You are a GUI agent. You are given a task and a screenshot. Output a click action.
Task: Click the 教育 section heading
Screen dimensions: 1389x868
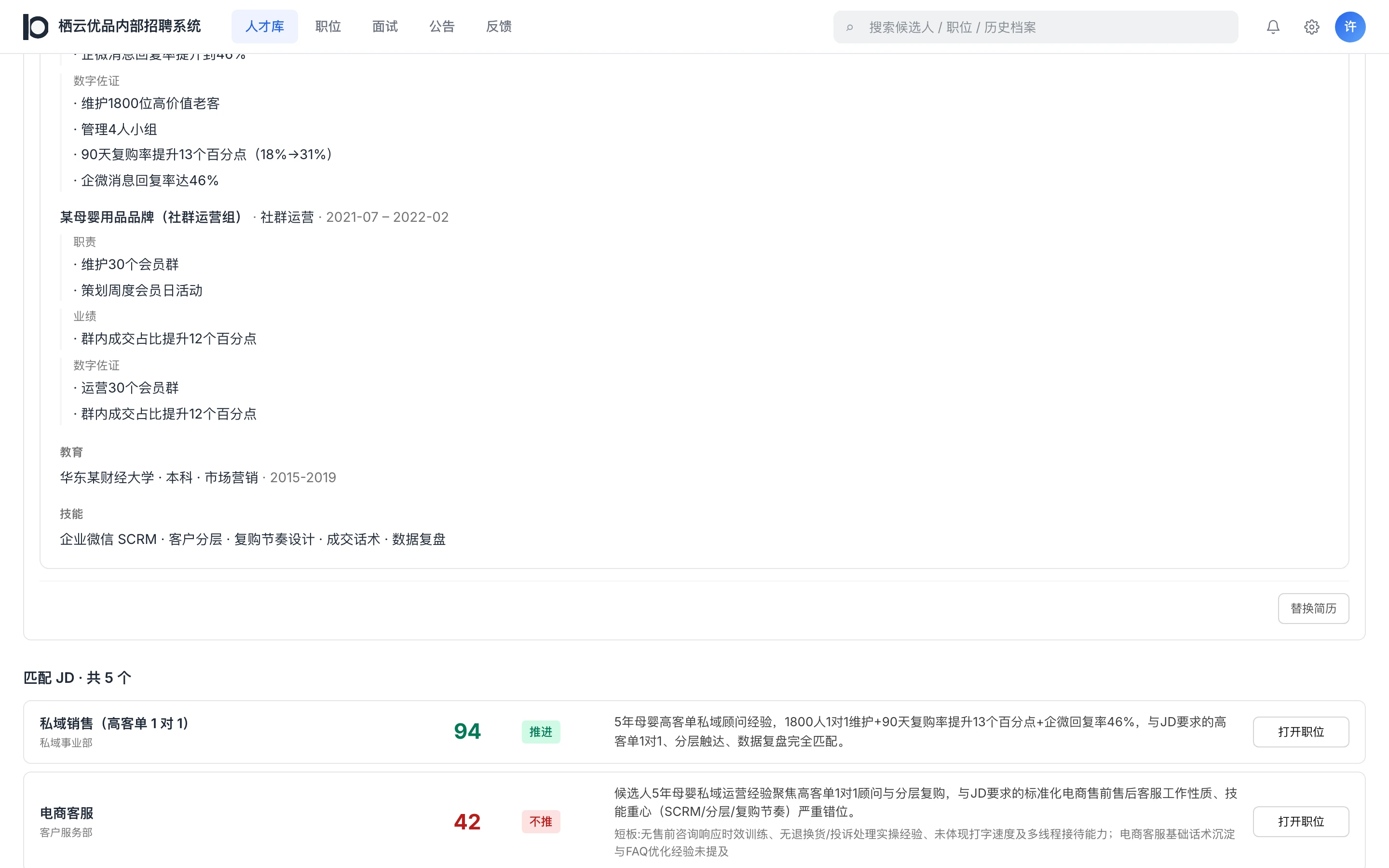[71, 452]
